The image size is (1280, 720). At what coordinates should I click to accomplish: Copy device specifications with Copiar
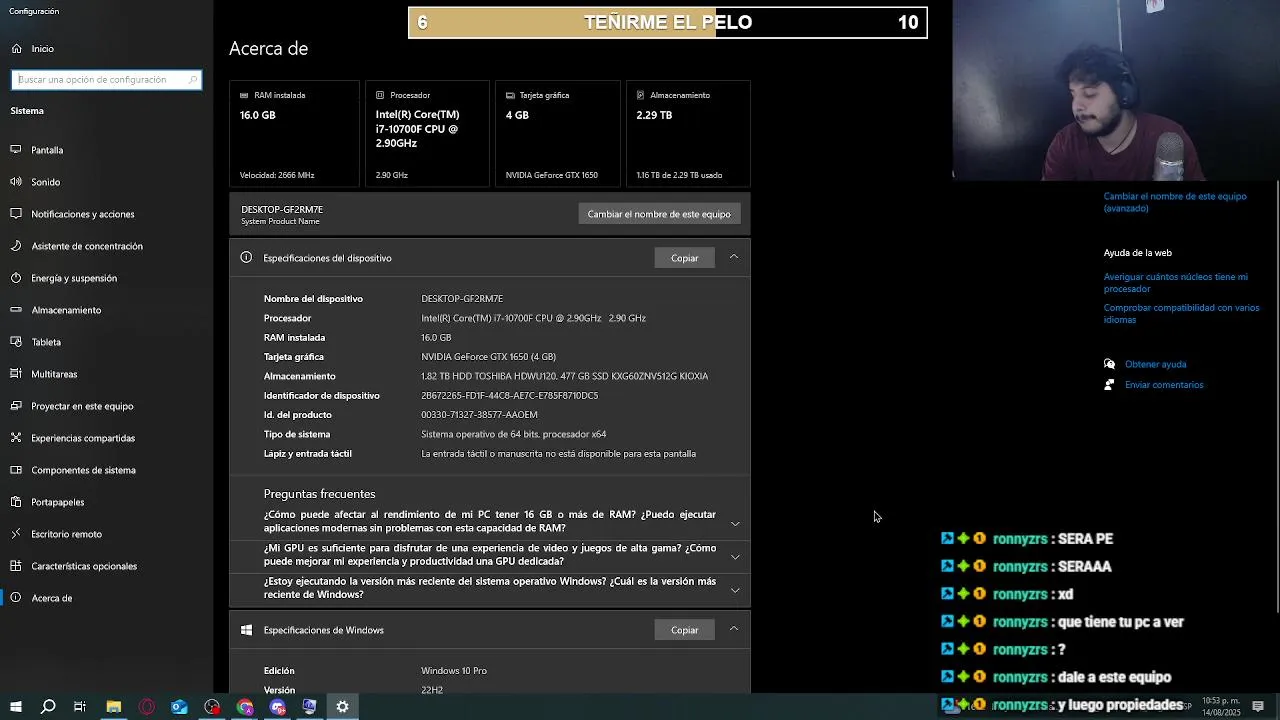coord(685,258)
